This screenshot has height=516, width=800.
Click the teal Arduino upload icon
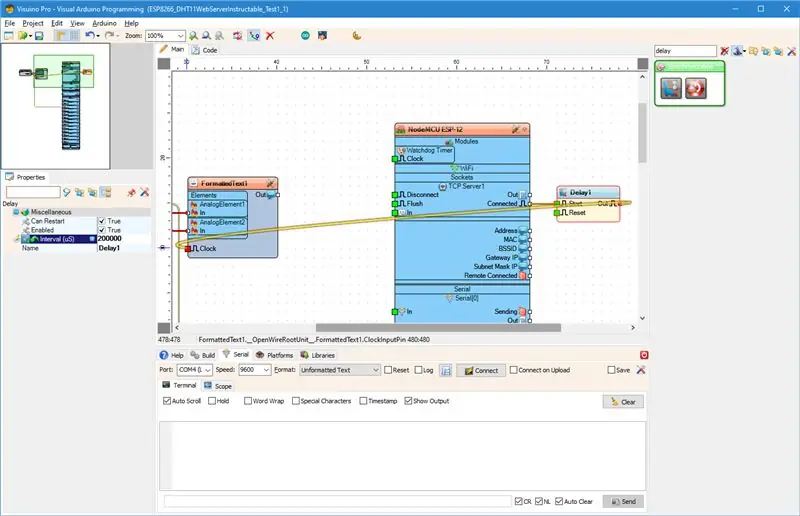click(x=305, y=36)
